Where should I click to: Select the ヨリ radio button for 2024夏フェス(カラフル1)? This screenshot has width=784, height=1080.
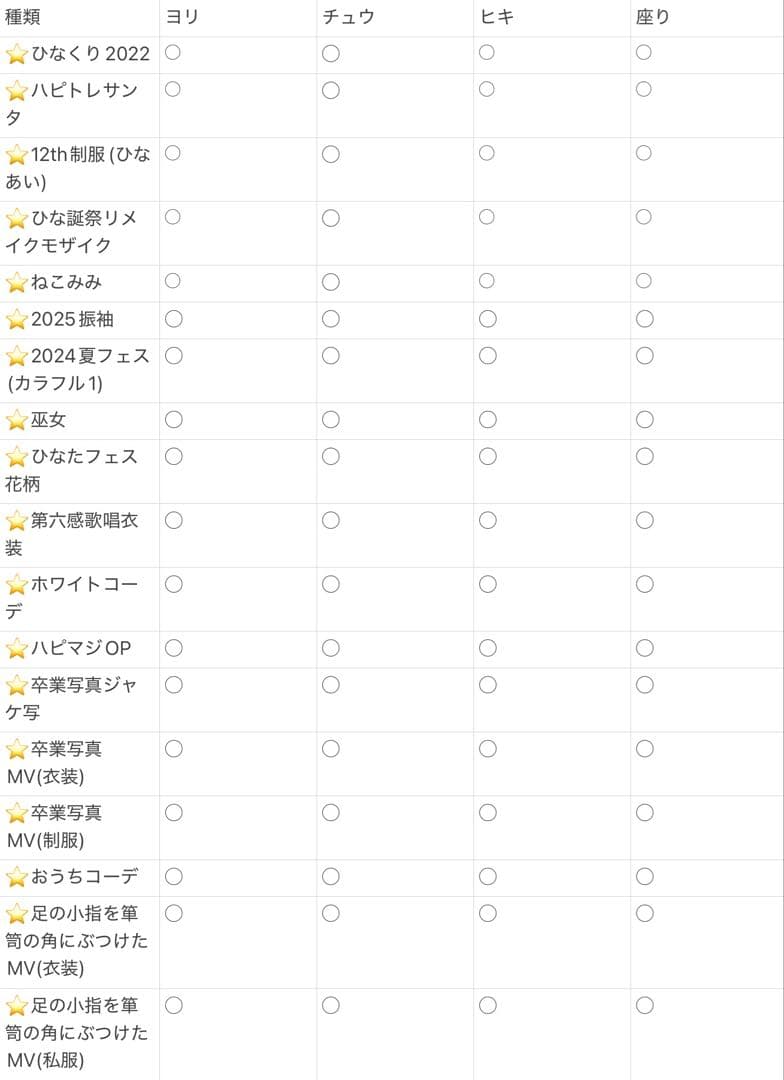point(172,356)
